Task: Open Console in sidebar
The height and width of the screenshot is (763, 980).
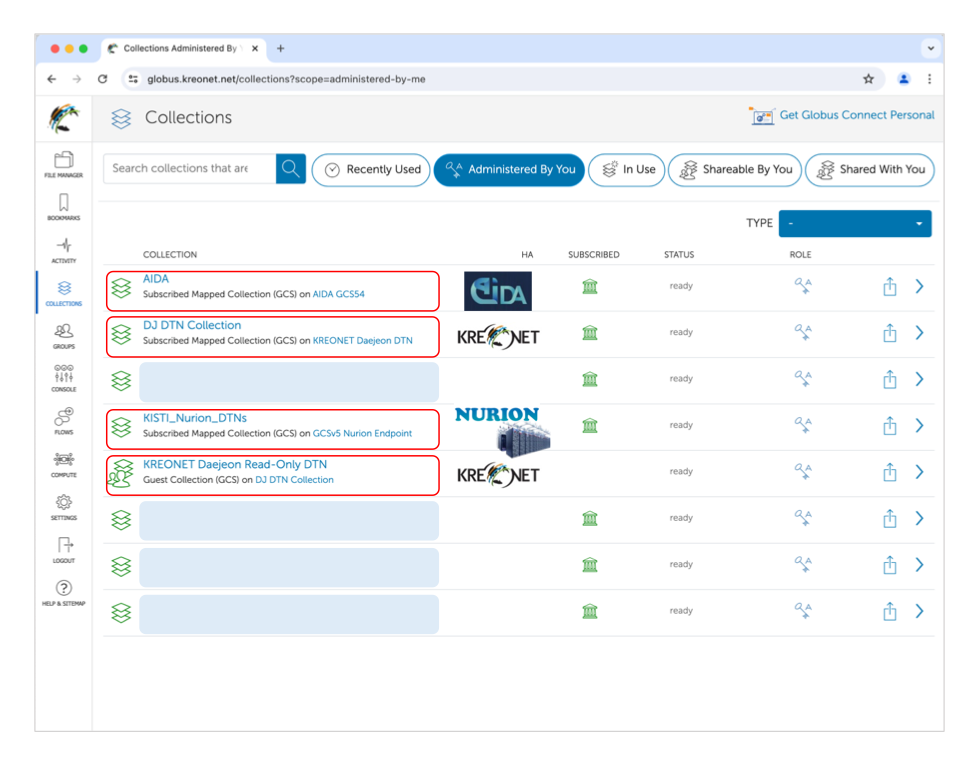Action: 64,379
